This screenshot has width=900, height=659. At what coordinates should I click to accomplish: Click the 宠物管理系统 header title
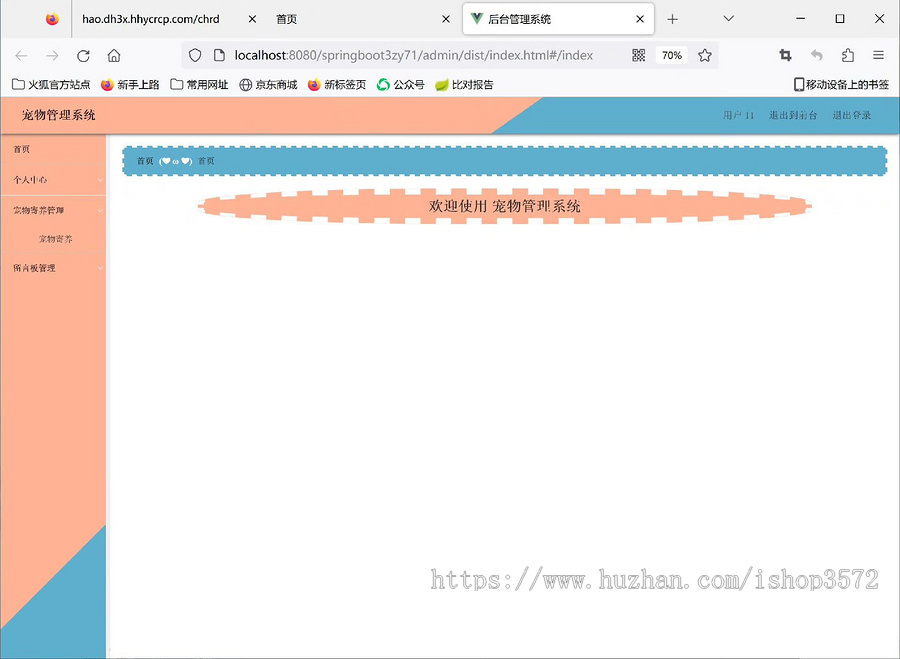pyautogui.click(x=59, y=115)
